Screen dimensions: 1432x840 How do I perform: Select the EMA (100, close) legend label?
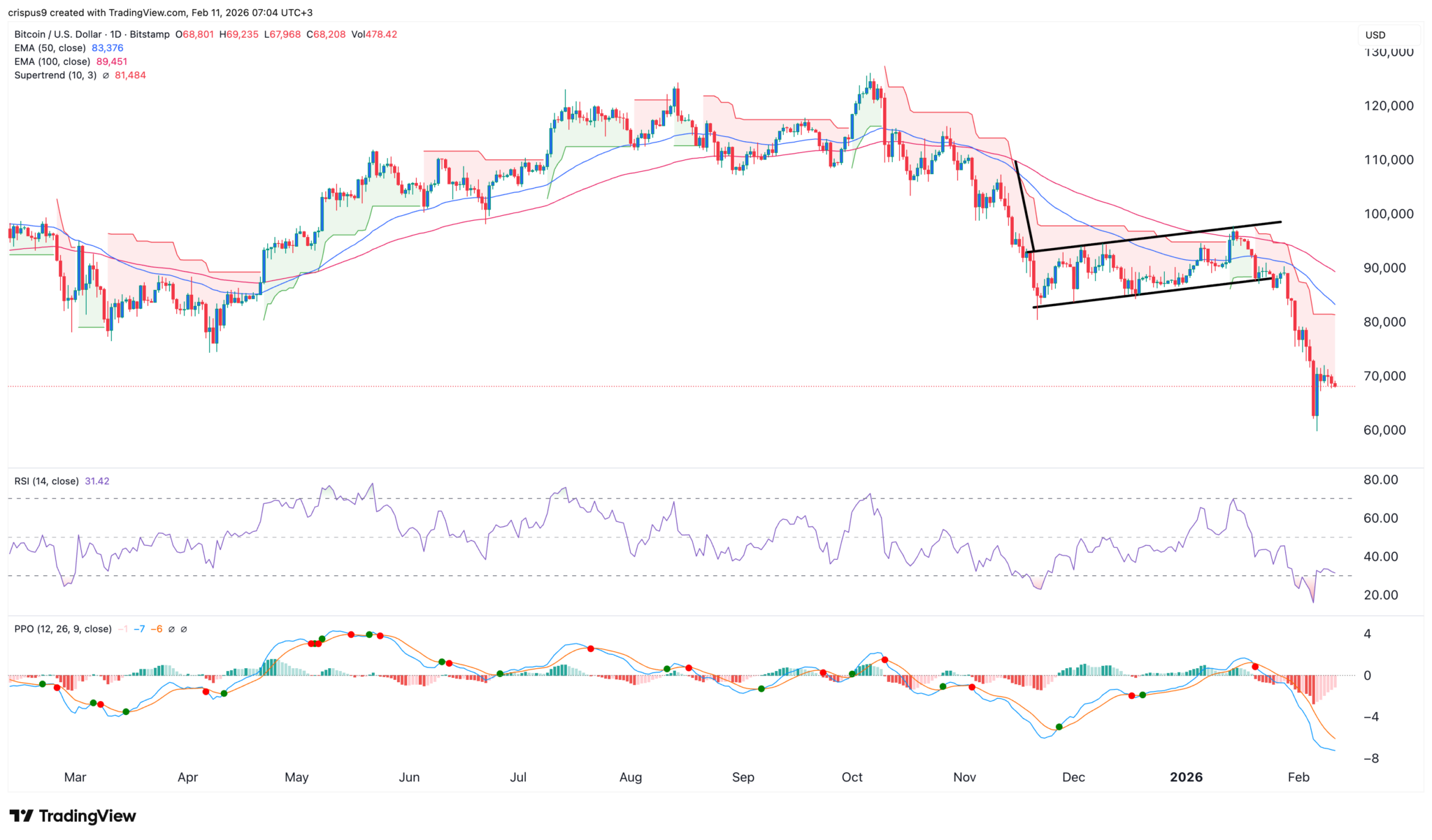tap(52, 61)
